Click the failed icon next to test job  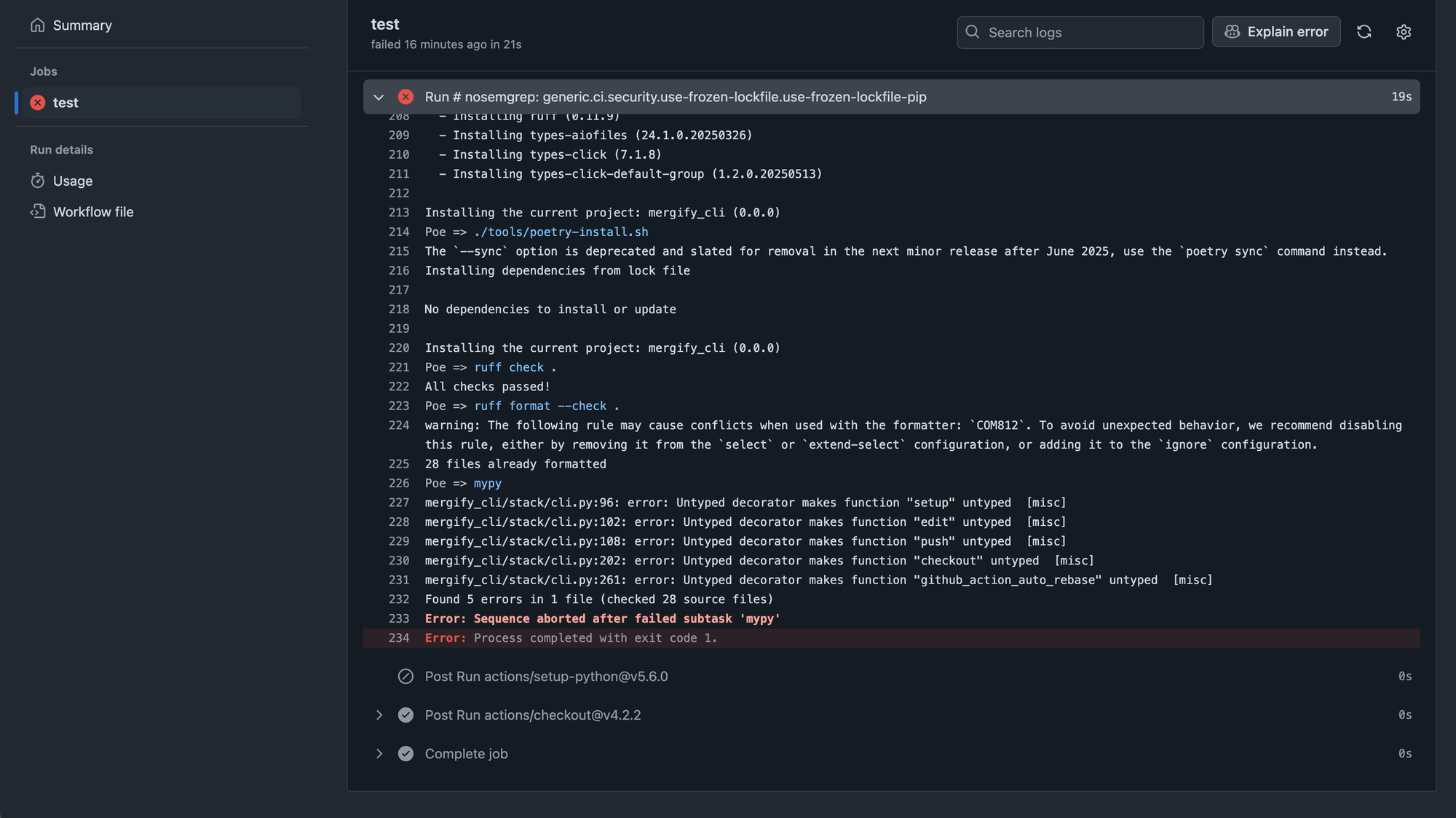(x=38, y=103)
